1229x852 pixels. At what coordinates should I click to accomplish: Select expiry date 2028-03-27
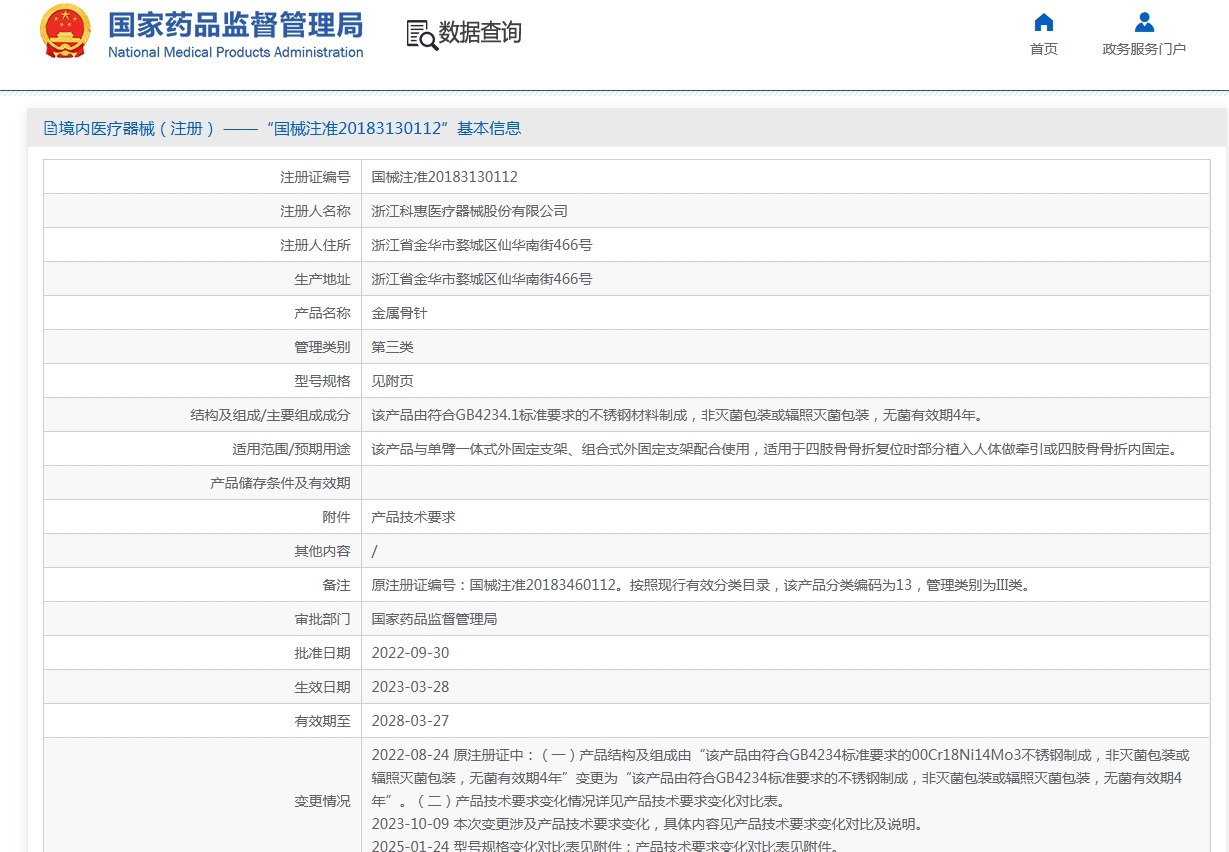coord(410,721)
